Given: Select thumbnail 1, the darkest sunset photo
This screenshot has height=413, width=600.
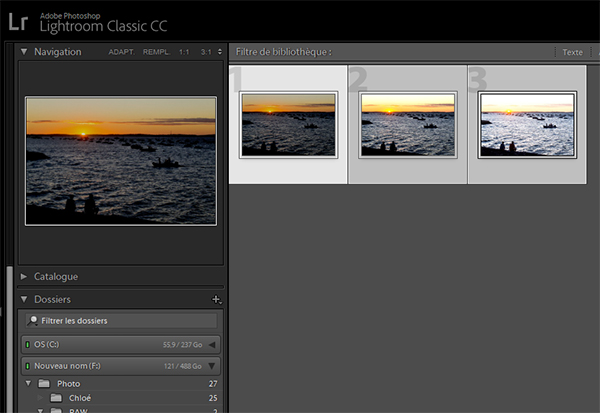Looking at the screenshot, I should pos(289,124).
